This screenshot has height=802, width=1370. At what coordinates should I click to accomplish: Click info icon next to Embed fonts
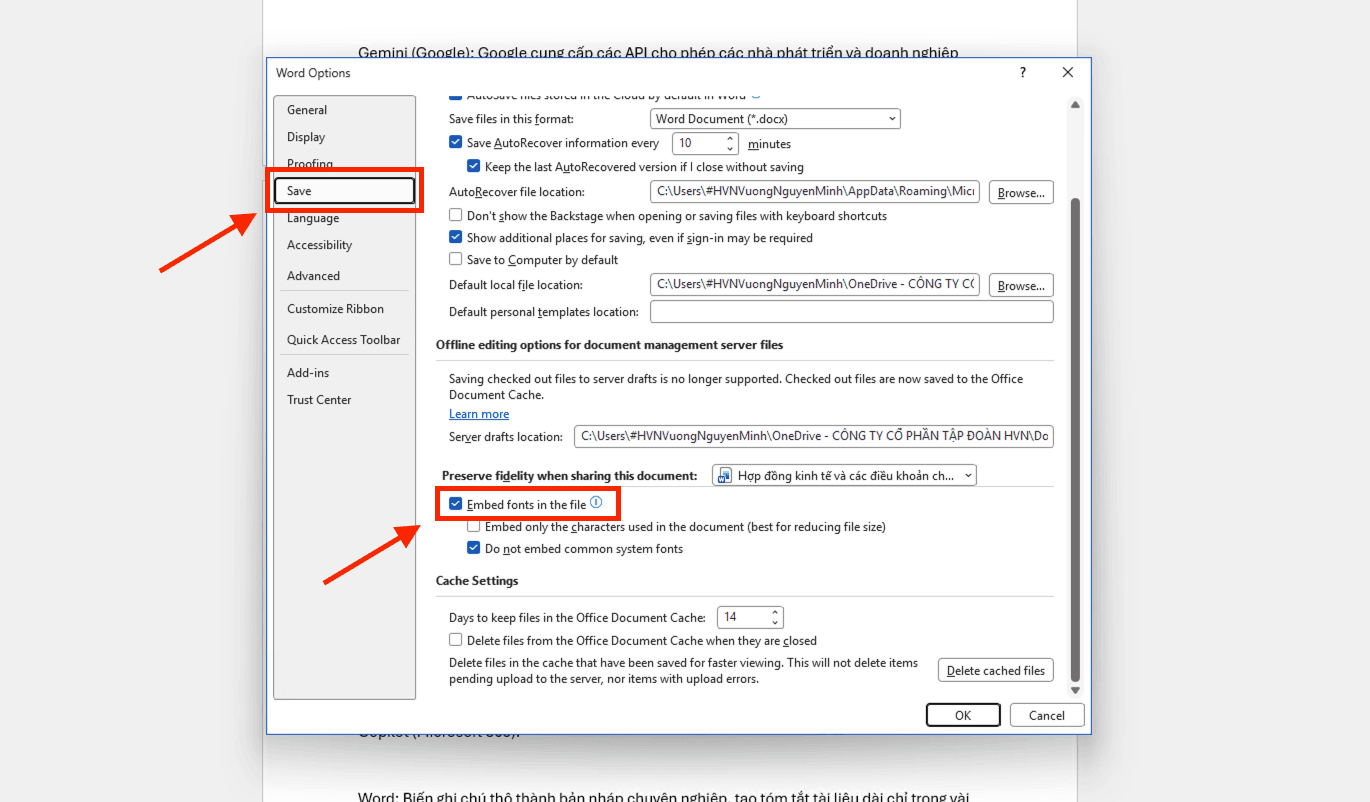(596, 503)
